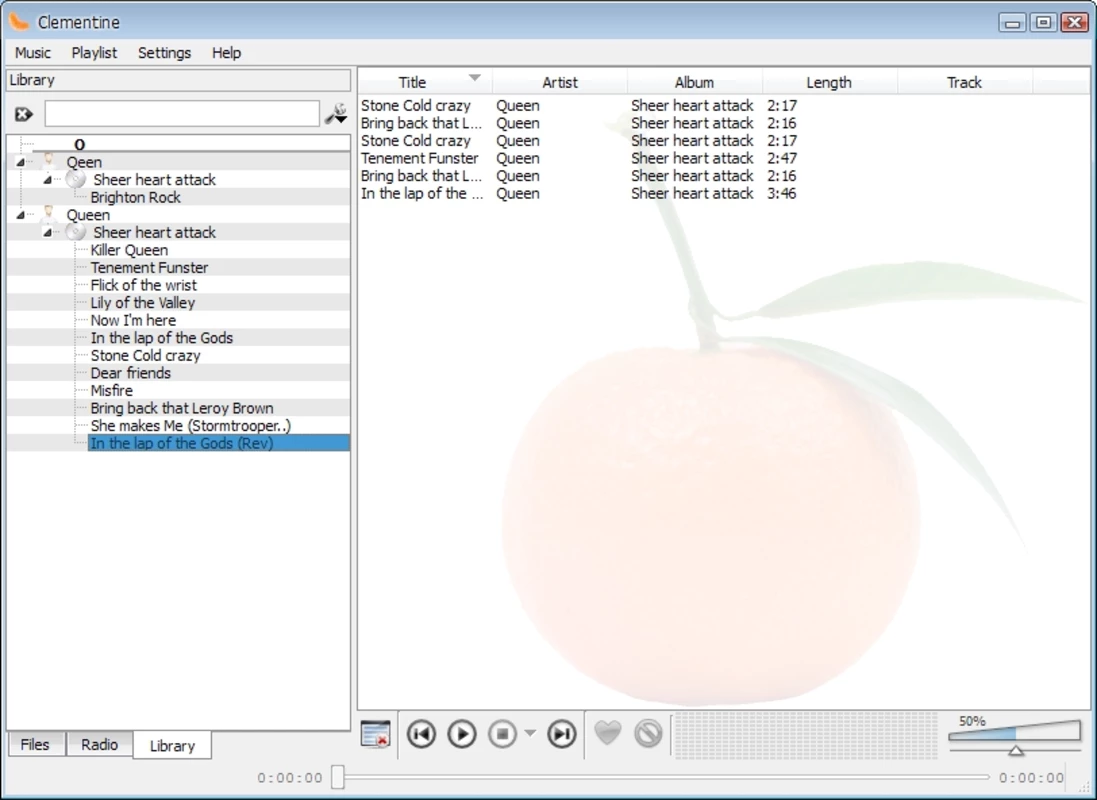Image resolution: width=1097 pixels, height=800 pixels.
Task: Click album disc icon under Qeen
Action: tap(76, 179)
